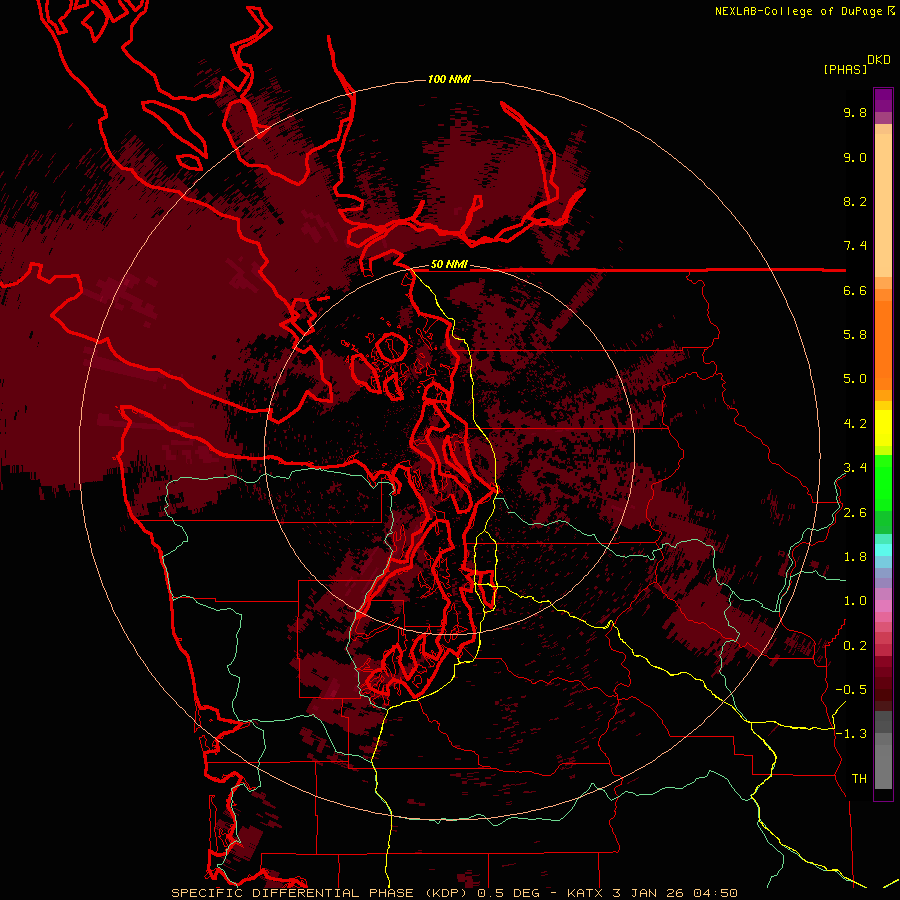The image size is (900, 900).
Task: Select the 7.4 value on the scale
Action: click(x=855, y=246)
